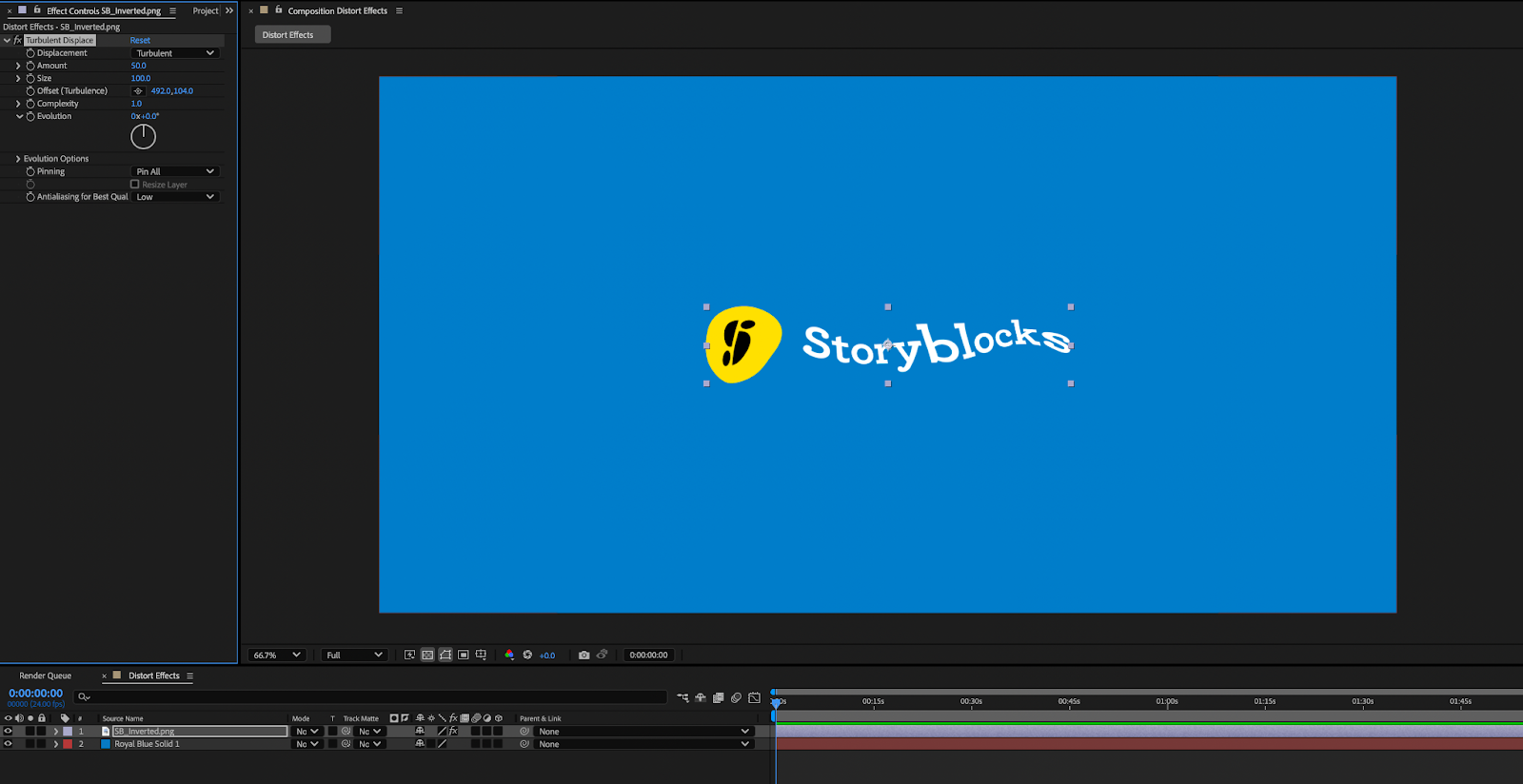The image size is (1523, 784).
Task: Click the Distort Effects breadcrumb button in the viewer
Action: tap(292, 34)
